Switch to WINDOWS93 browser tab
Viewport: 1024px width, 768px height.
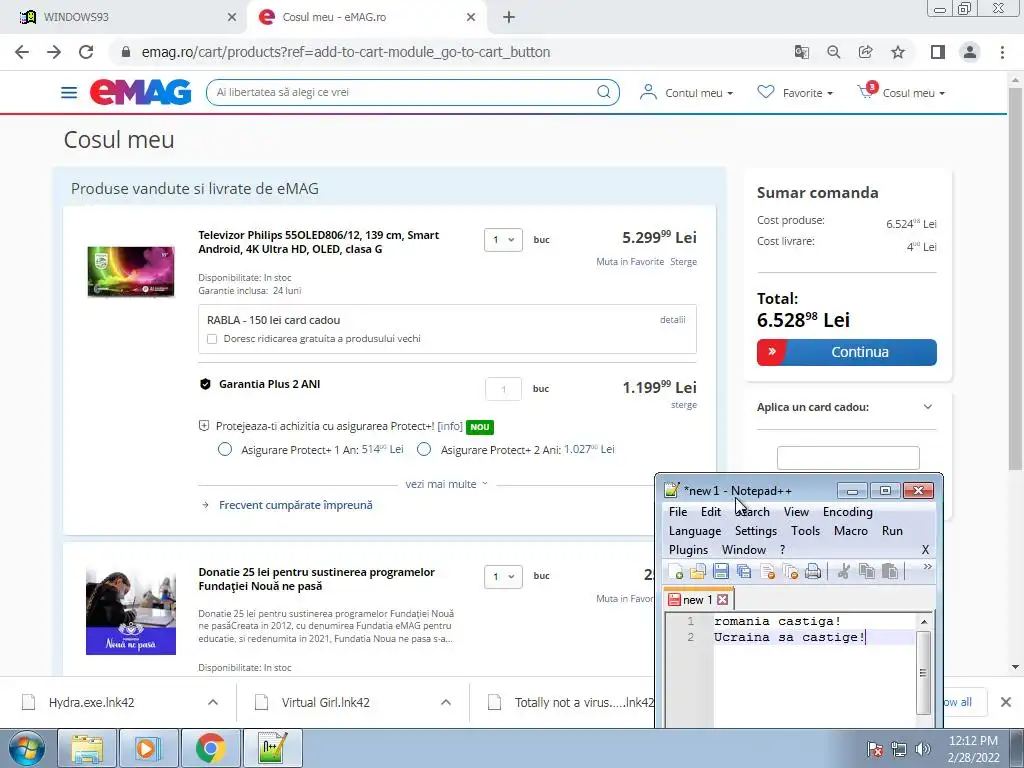click(x=124, y=18)
